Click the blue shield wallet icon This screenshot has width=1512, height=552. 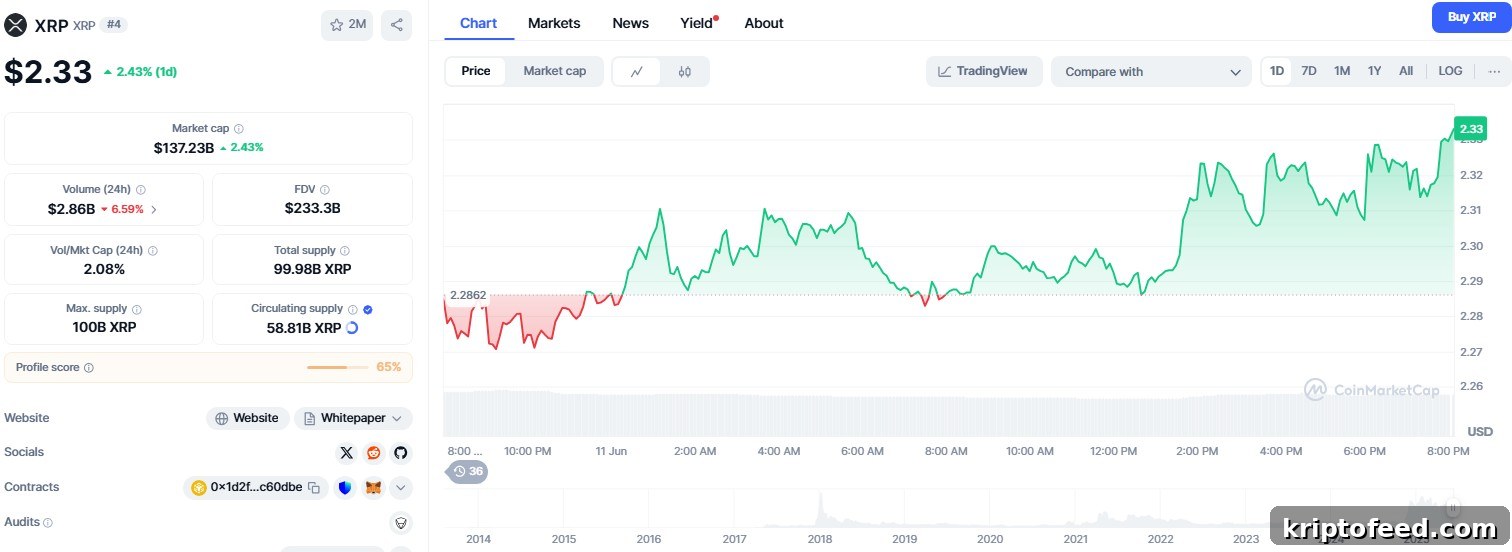[345, 488]
